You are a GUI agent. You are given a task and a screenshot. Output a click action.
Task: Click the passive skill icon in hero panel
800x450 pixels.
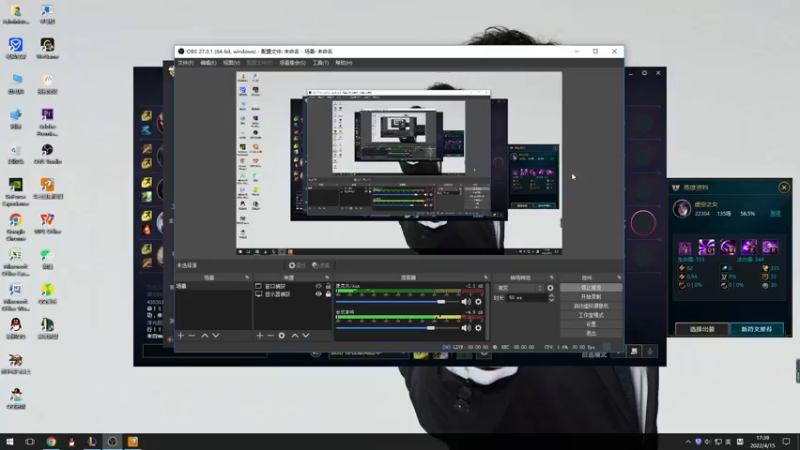click(x=685, y=247)
